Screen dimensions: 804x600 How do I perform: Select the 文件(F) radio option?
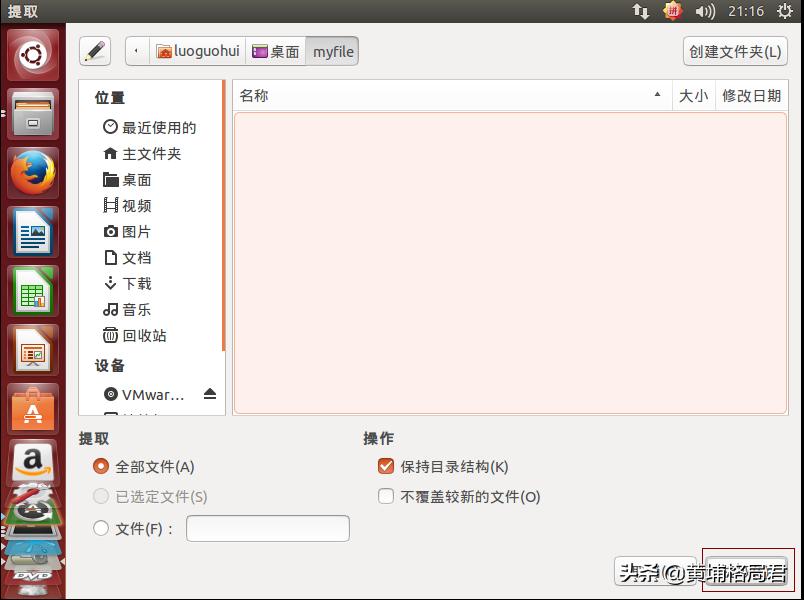point(100,528)
